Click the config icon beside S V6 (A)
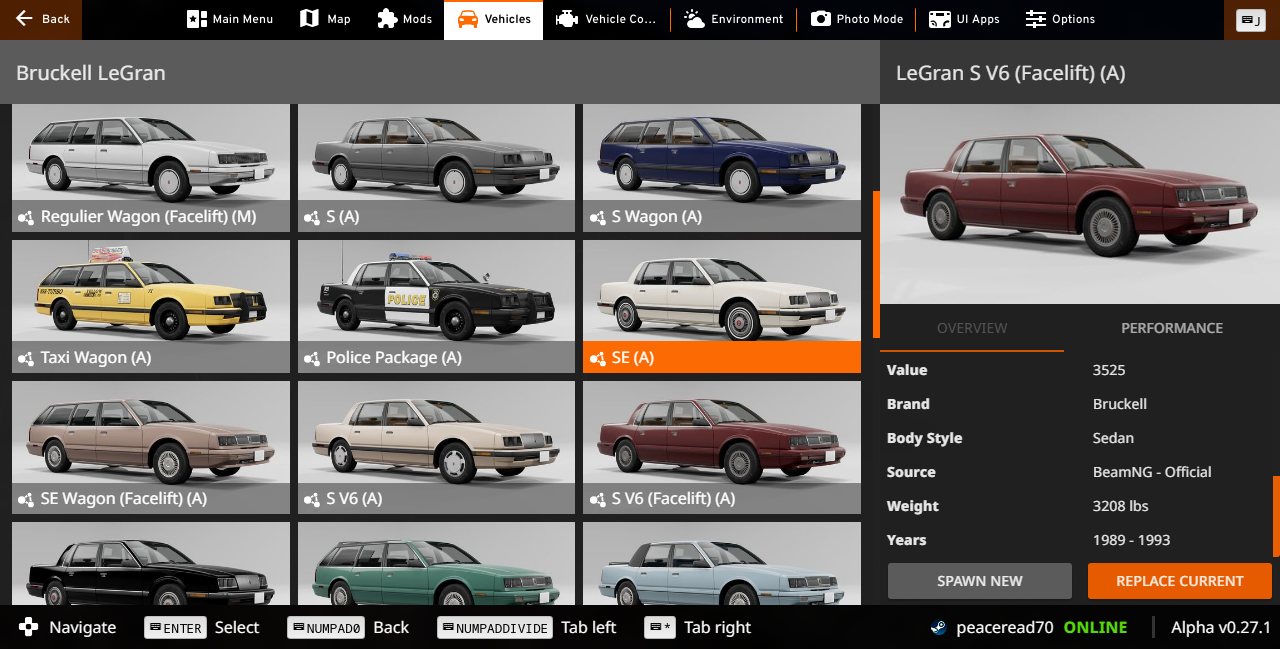The image size is (1280, 649). tap(312, 499)
